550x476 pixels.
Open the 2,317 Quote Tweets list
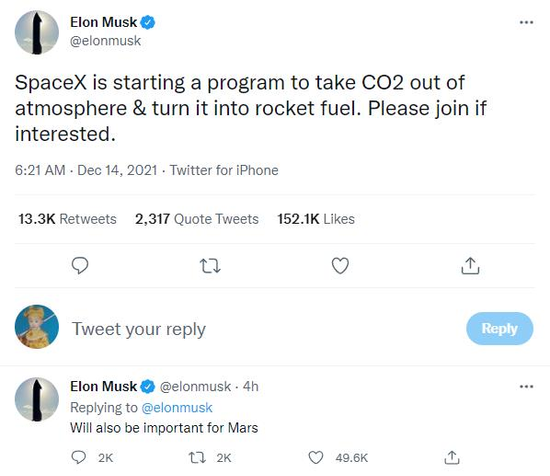coord(197,219)
